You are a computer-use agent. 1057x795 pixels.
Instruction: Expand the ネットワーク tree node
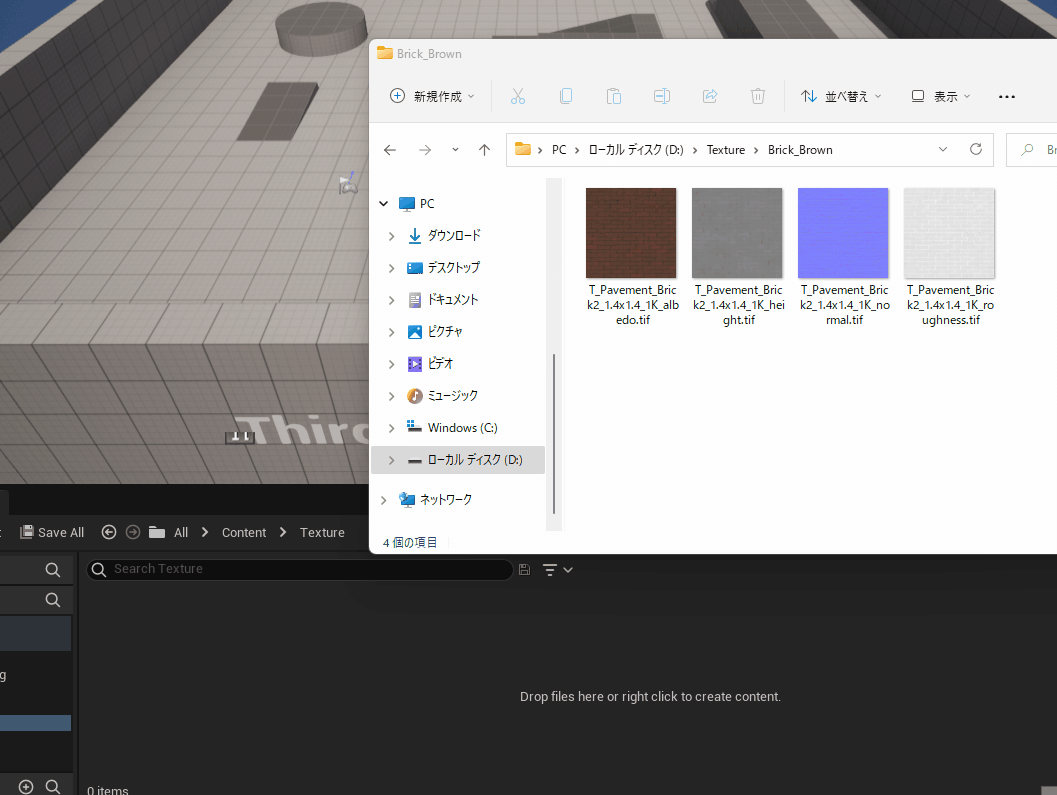coord(384,500)
